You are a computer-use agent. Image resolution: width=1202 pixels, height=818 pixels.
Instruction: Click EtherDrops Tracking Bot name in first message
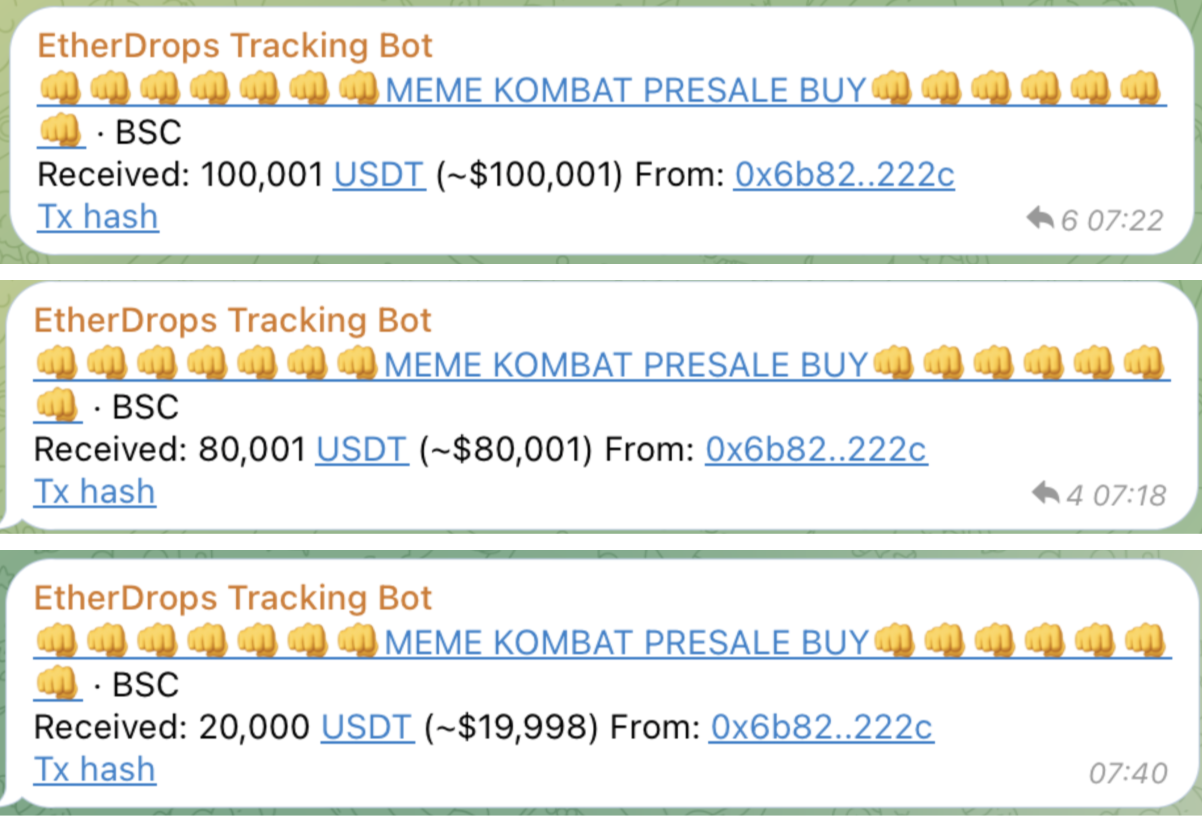tap(235, 46)
